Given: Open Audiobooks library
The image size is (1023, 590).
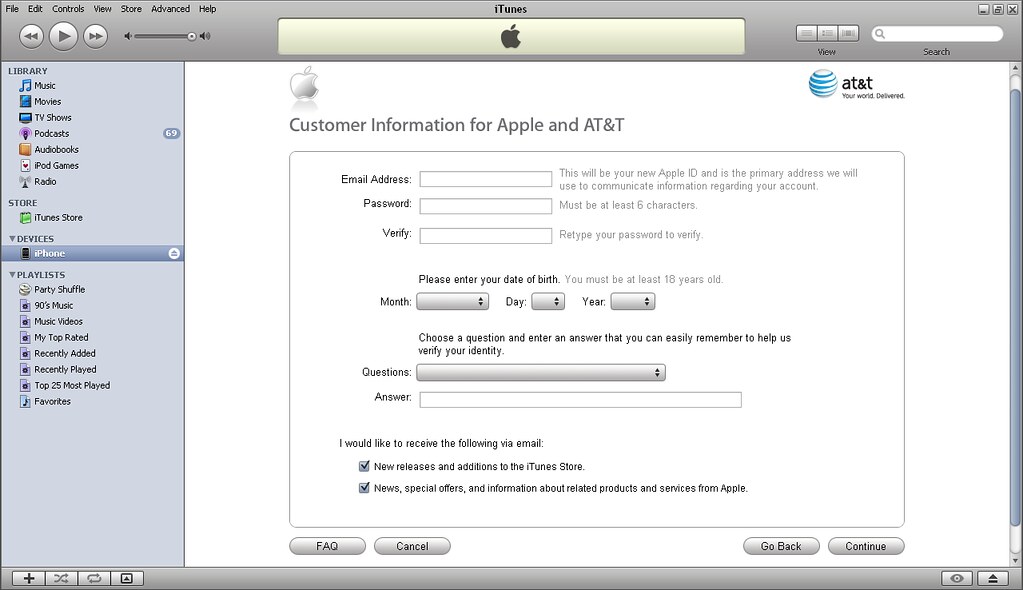Looking at the screenshot, I should pyautogui.click(x=56, y=149).
